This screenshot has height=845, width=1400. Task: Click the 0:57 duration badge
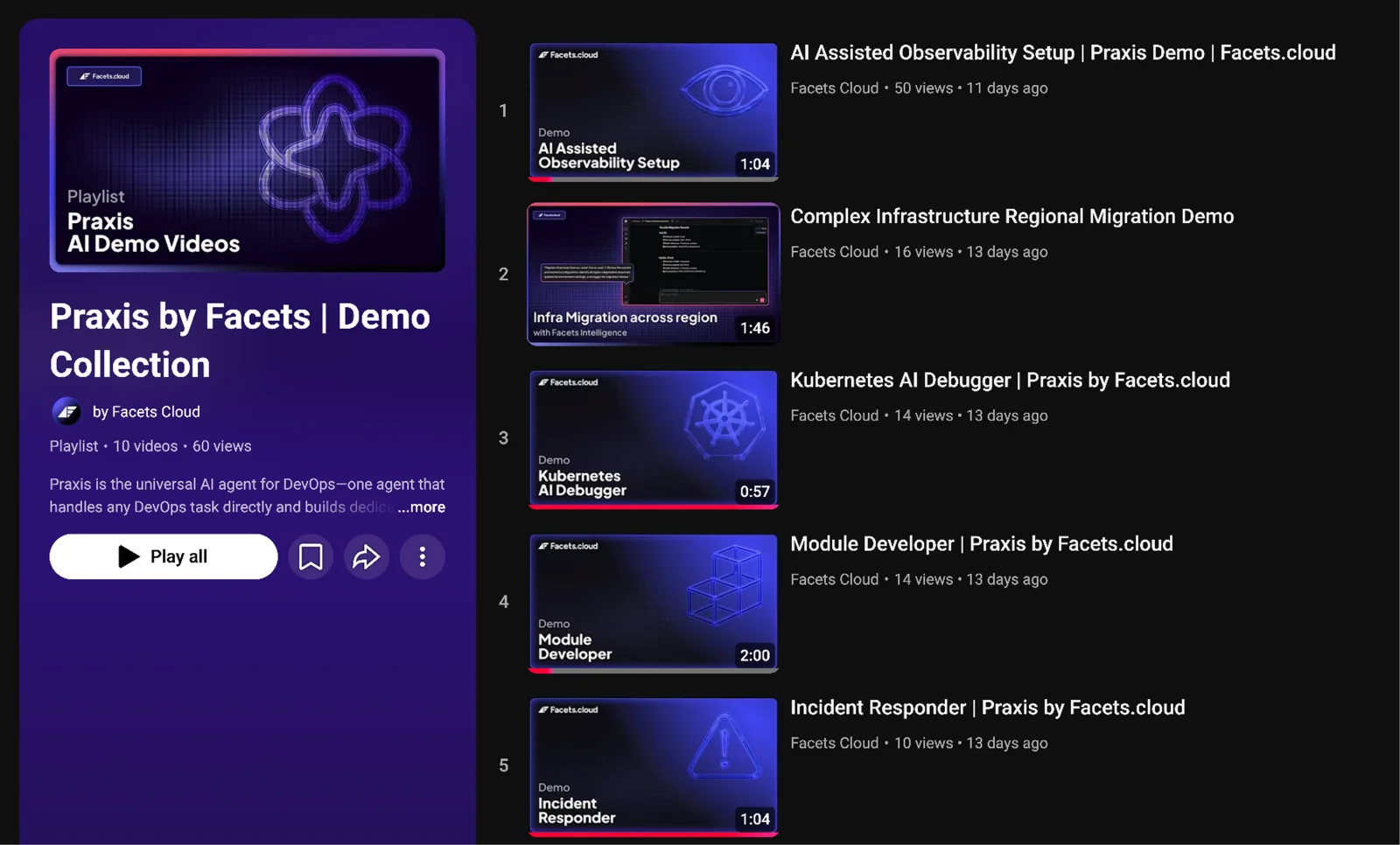pyautogui.click(x=754, y=492)
